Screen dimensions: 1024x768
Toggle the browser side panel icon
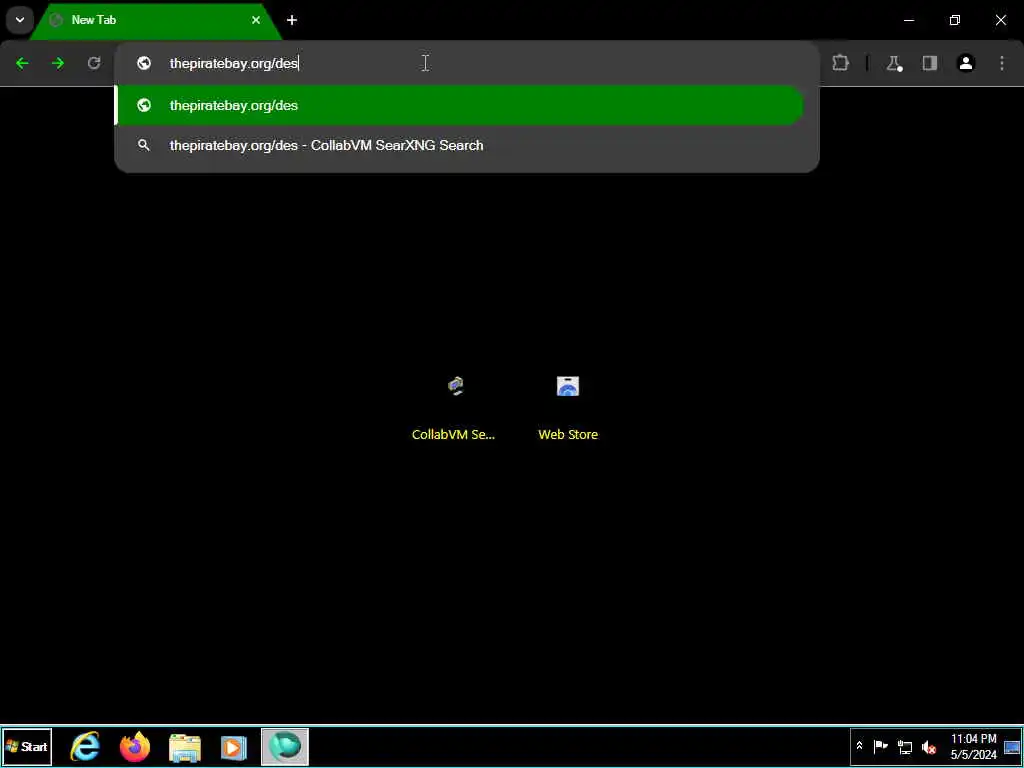tap(929, 63)
